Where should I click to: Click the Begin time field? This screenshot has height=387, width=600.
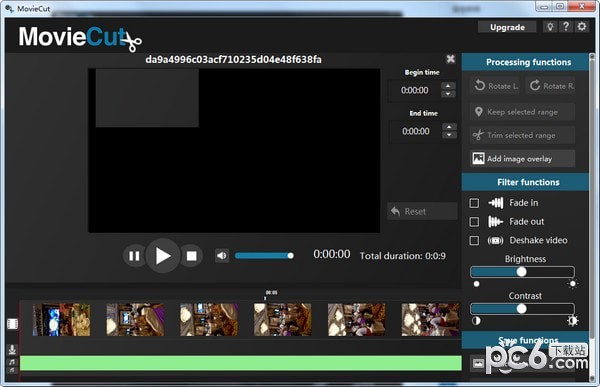415,90
